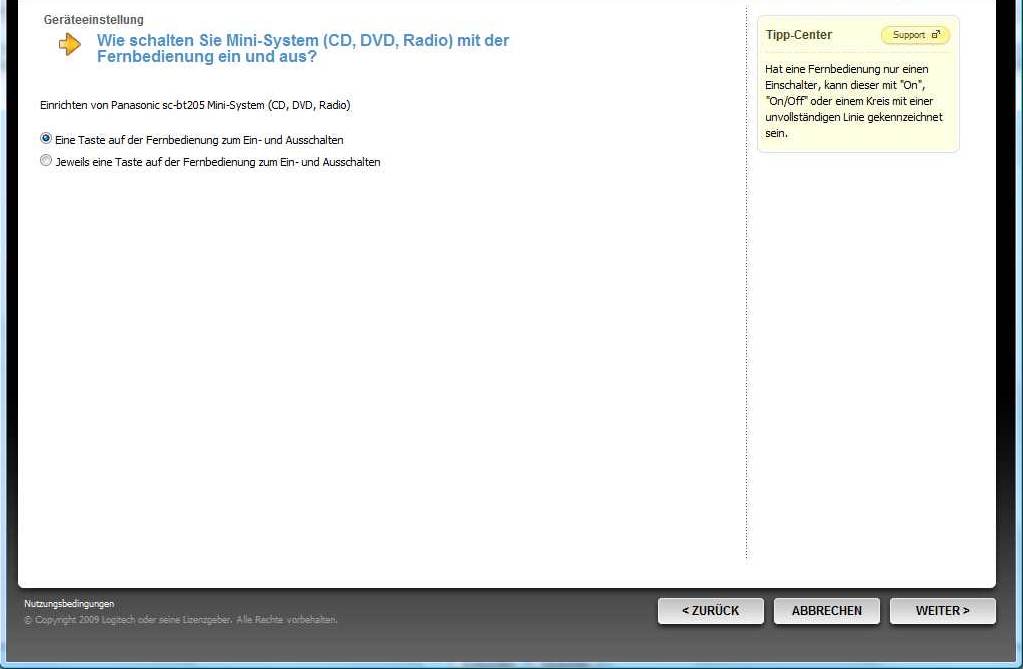
Task: Select the separate on and off buttons radio option
Action: pyautogui.click(x=46, y=161)
